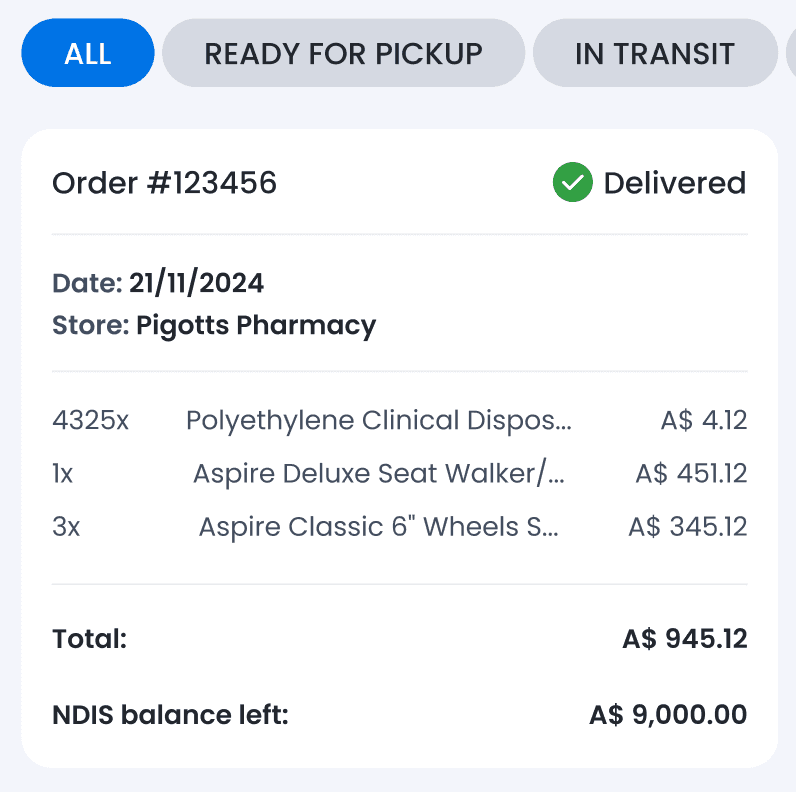Image resolution: width=796 pixels, height=792 pixels.
Task: Click the 3x quantity label
Action: [66, 526]
